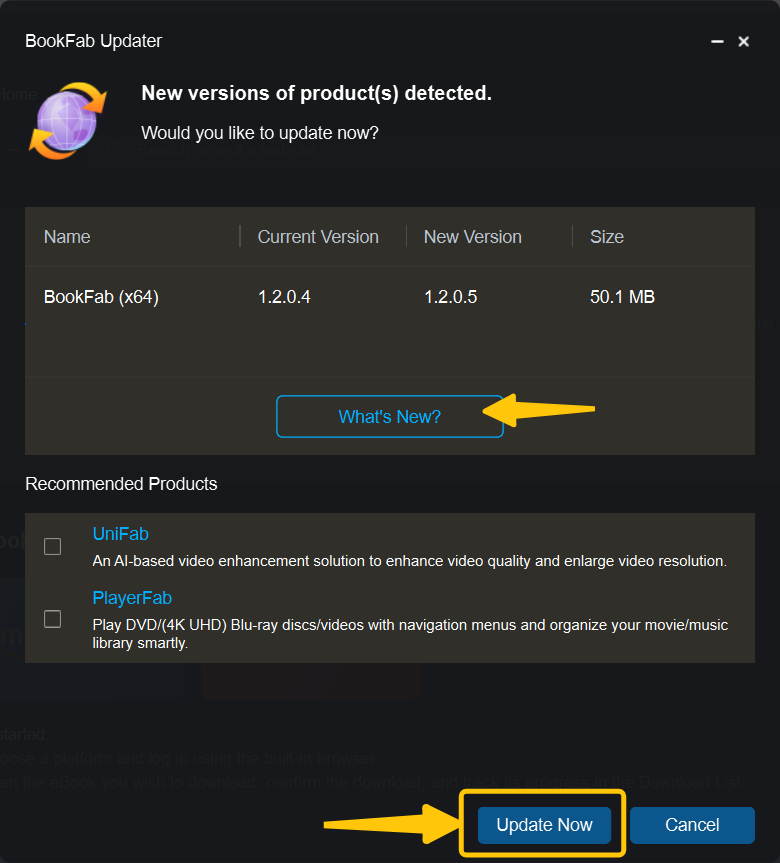The image size is (780, 863).
Task: Open the UniFab product link
Action: tap(120, 534)
